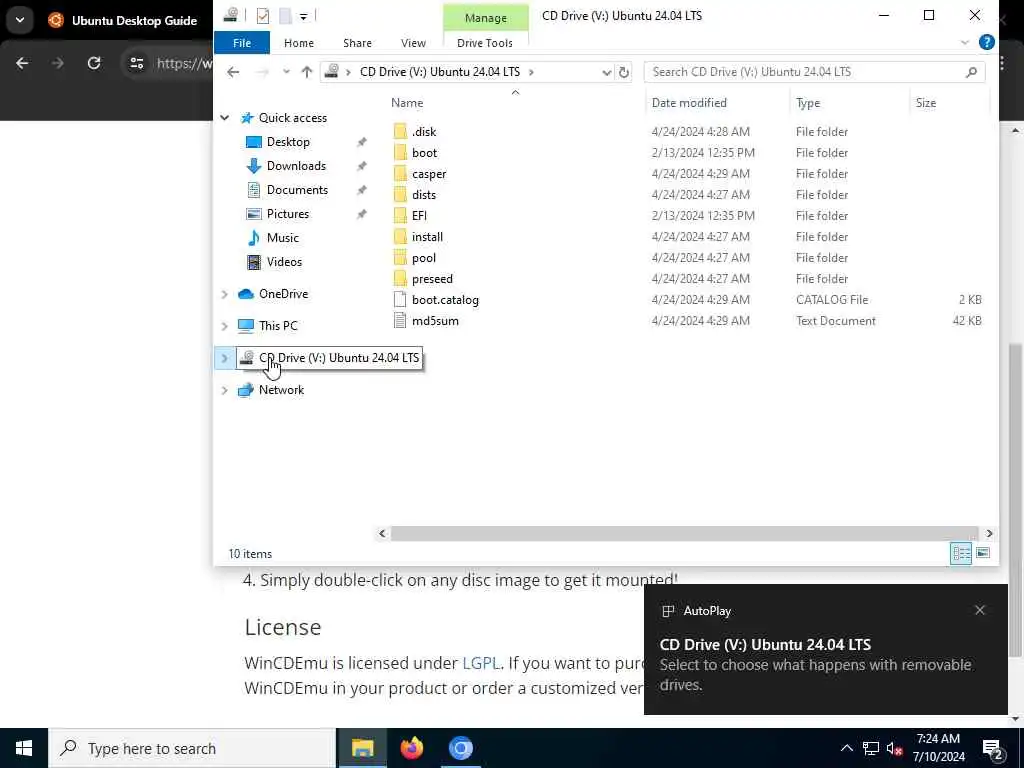Click horizontal scrollbar right arrow
Viewport: 1024px width, 768px height.
[x=989, y=534]
